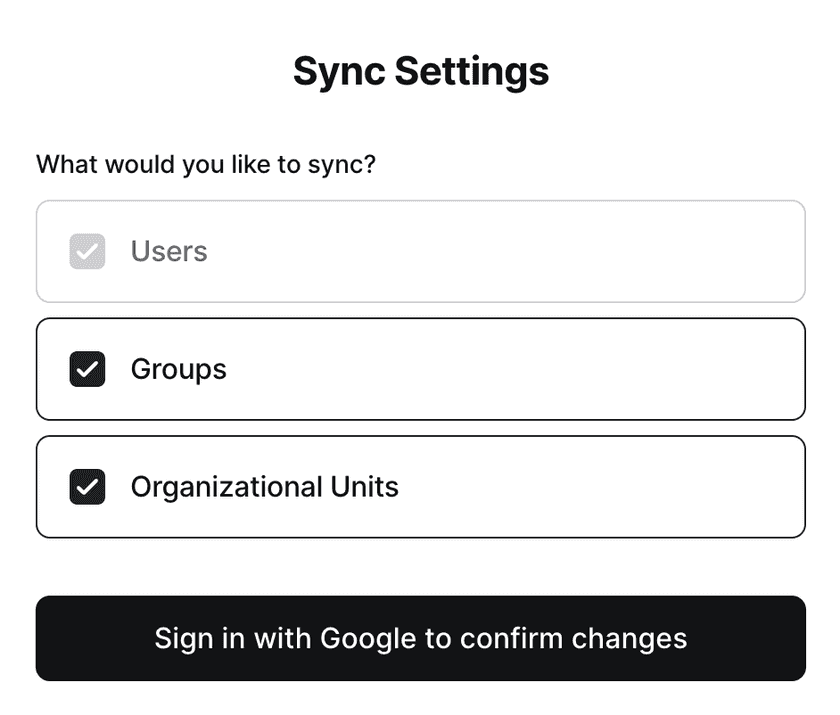
Task: Click the 'What would you like to sync?' prompt
Action: click(206, 163)
